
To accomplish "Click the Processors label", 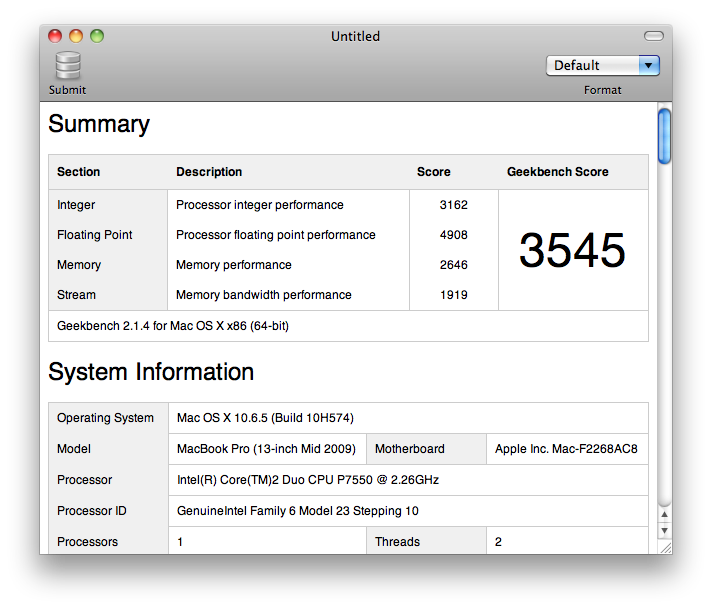I will tap(87, 542).
